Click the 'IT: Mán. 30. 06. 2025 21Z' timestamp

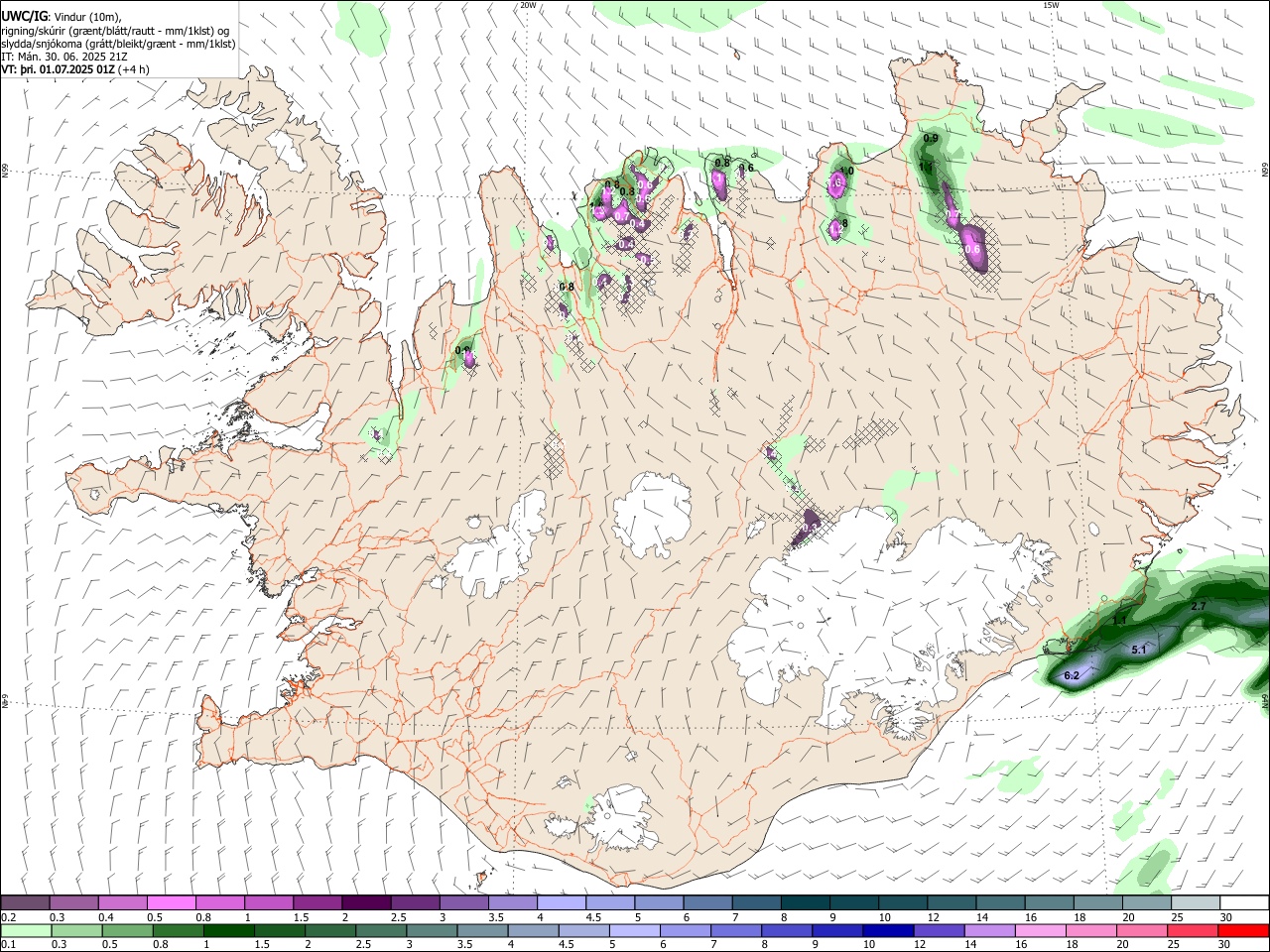[65, 57]
